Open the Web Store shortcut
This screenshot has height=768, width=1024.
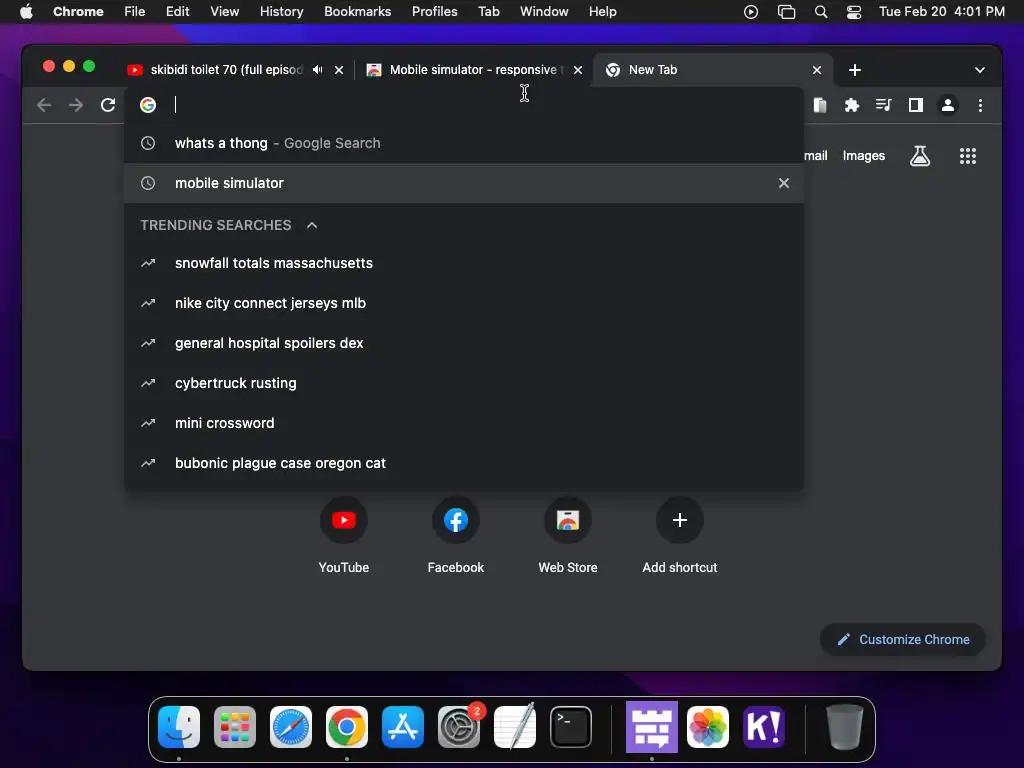(568, 536)
